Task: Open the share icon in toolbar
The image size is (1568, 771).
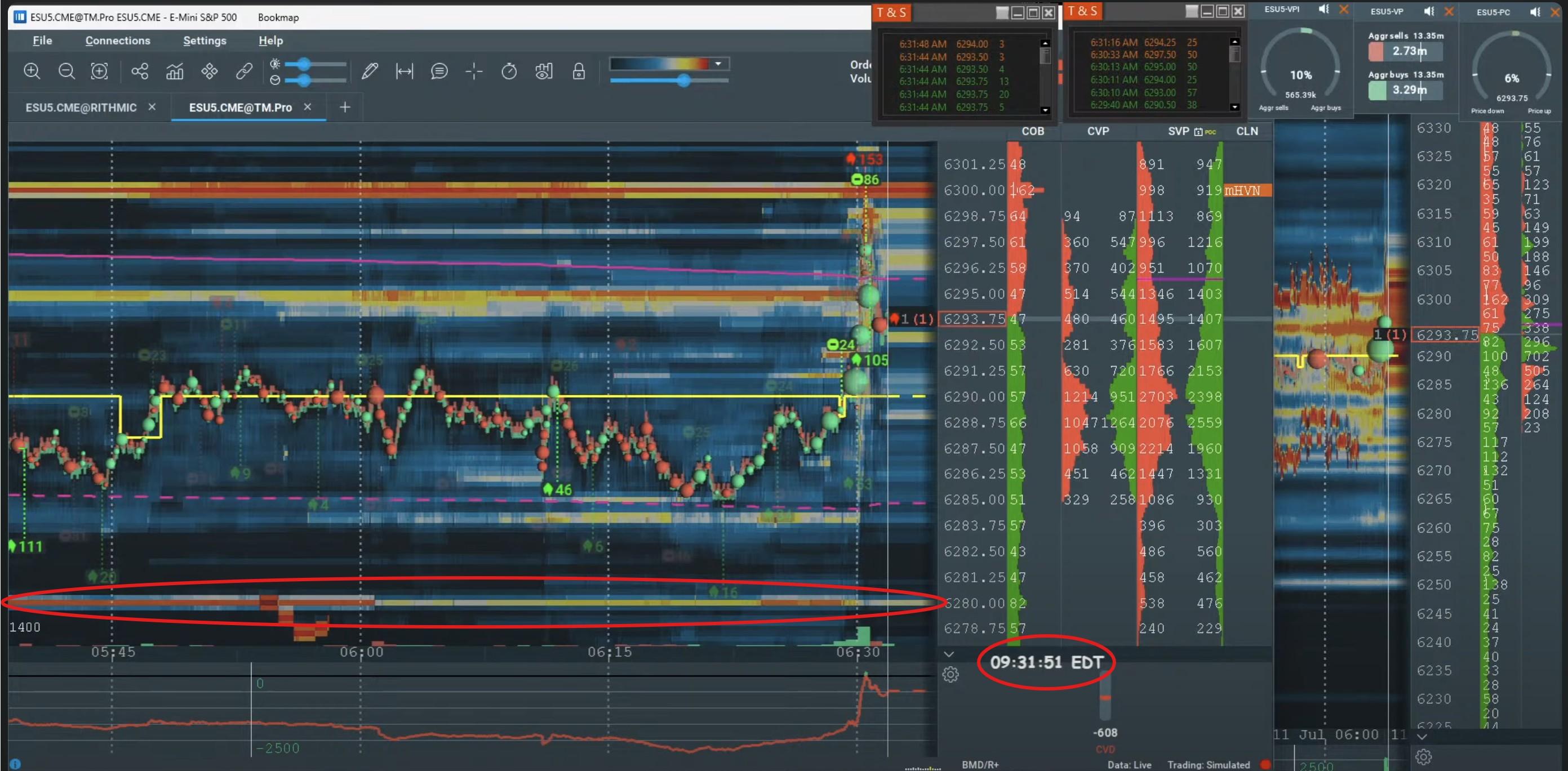Action: coord(140,71)
